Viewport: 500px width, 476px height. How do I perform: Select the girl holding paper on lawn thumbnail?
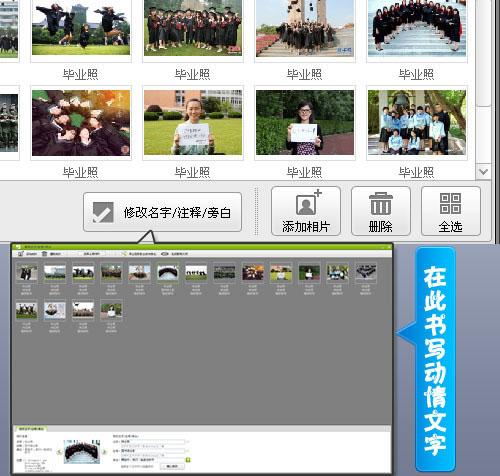pyautogui.click(x=193, y=122)
